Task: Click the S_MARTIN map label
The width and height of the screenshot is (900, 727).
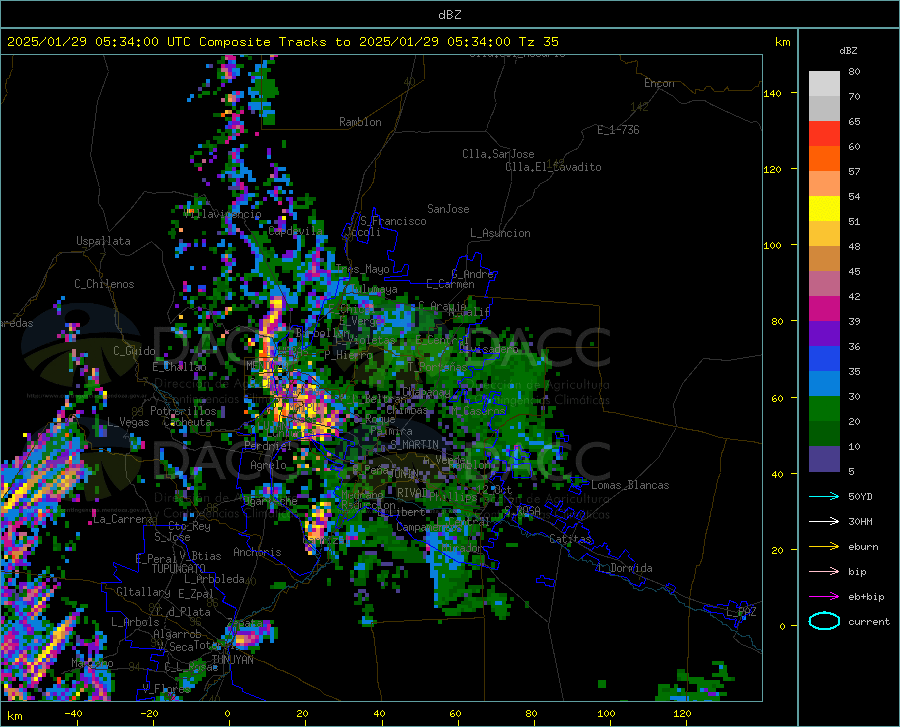Action: [414, 444]
